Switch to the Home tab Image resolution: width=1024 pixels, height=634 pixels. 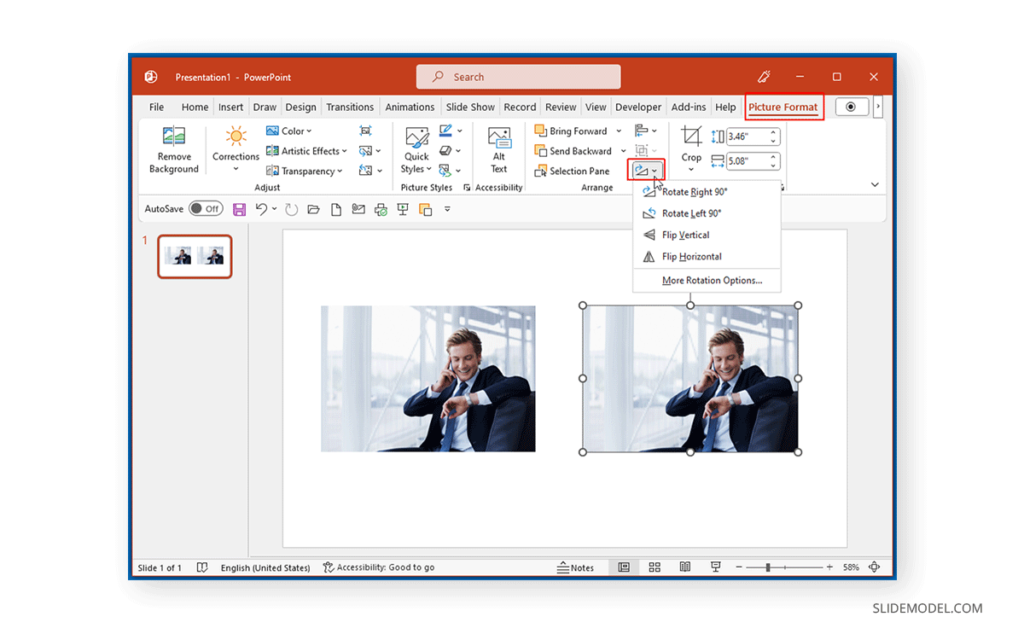pos(195,107)
